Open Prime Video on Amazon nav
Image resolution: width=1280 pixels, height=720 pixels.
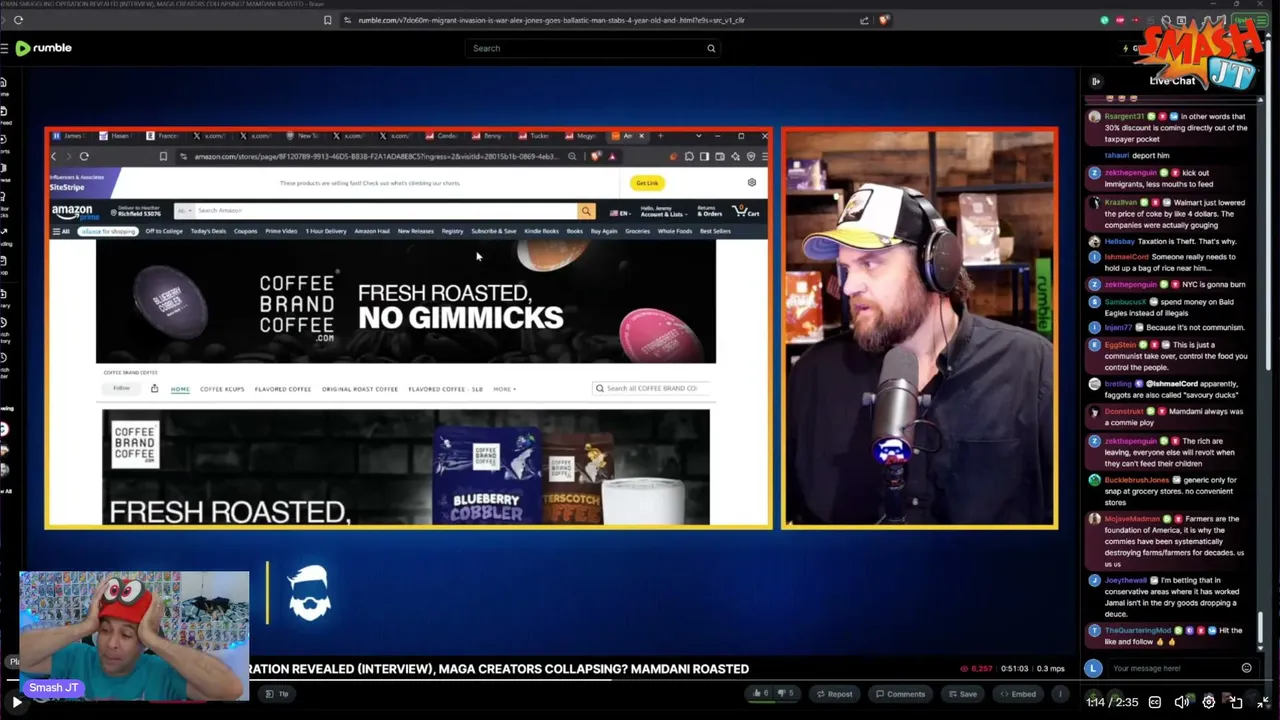point(281,231)
